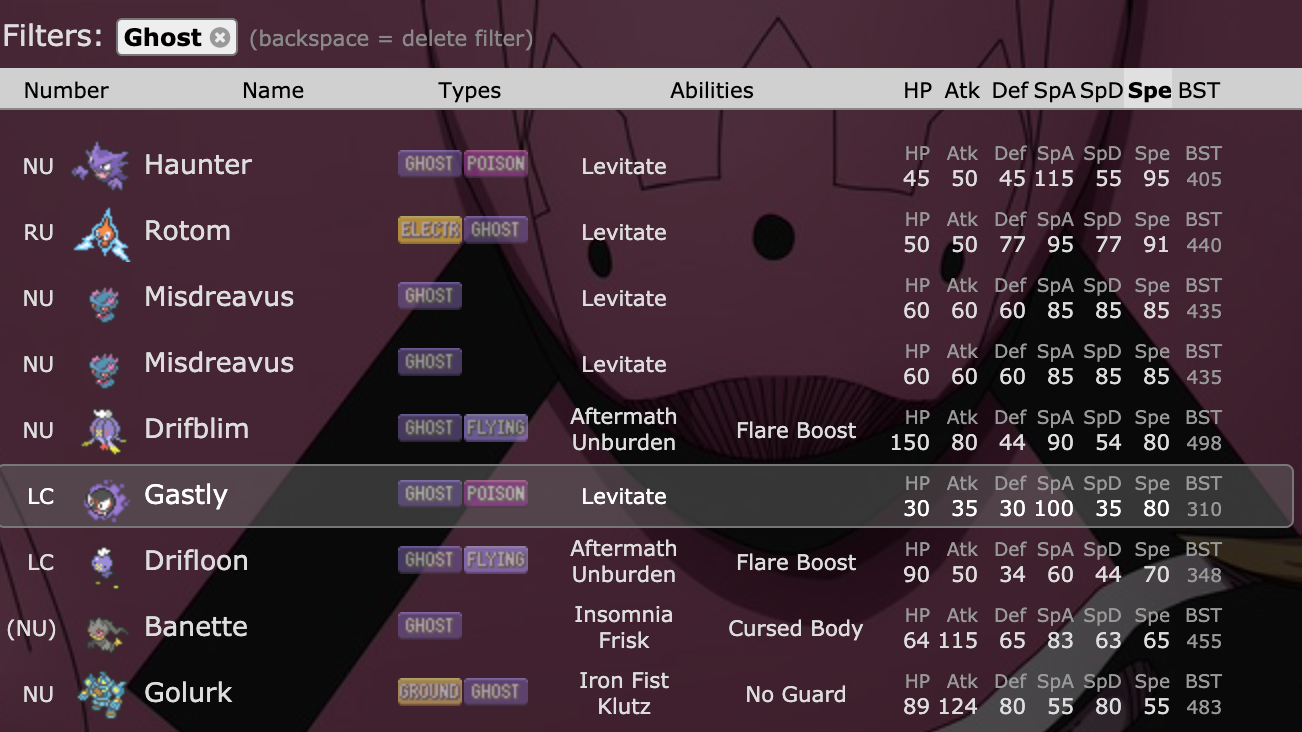Click the Ghost type badge on Banette's row
This screenshot has width=1302, height=732.
coord(429,626)
